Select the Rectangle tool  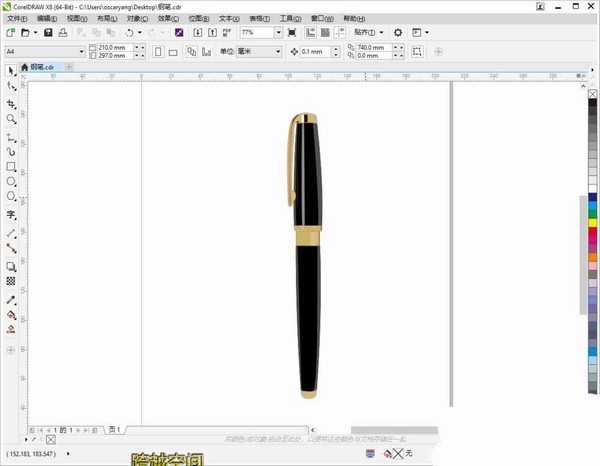click(11, 166)
